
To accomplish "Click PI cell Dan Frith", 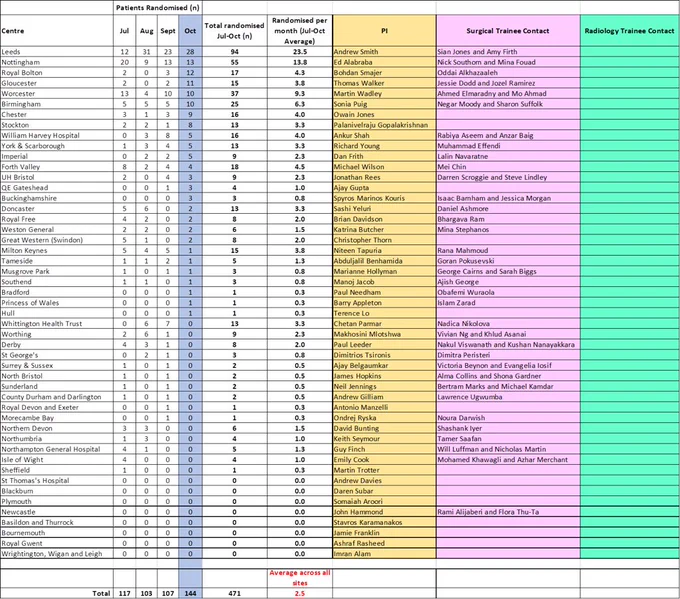I will click(x=384, y=156).
